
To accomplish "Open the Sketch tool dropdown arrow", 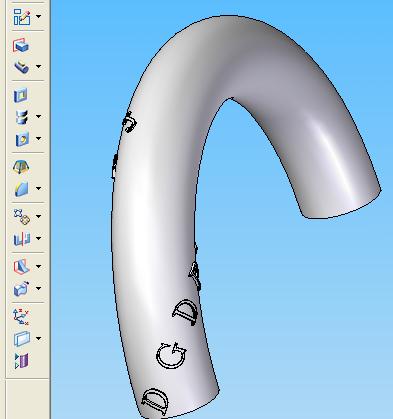I will [x=39, y=16].
